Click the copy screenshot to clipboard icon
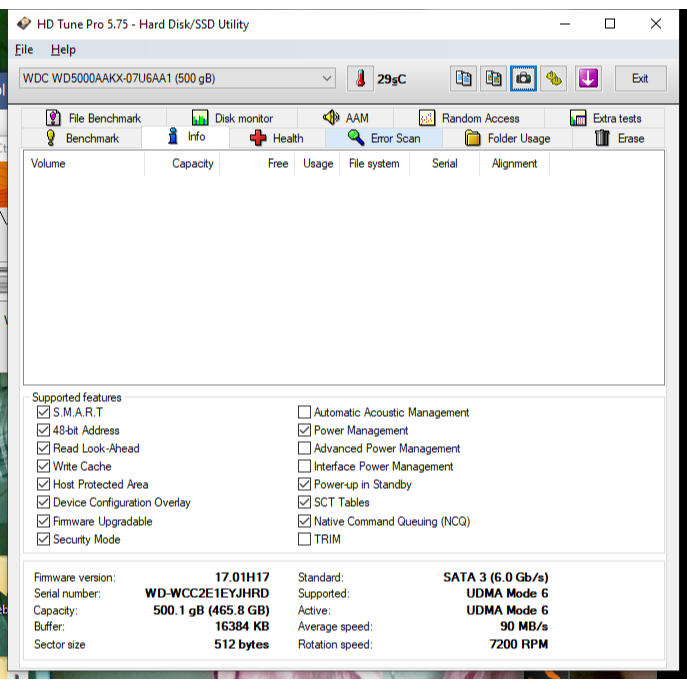Screen dimensions: 687x687 (493, 78)
